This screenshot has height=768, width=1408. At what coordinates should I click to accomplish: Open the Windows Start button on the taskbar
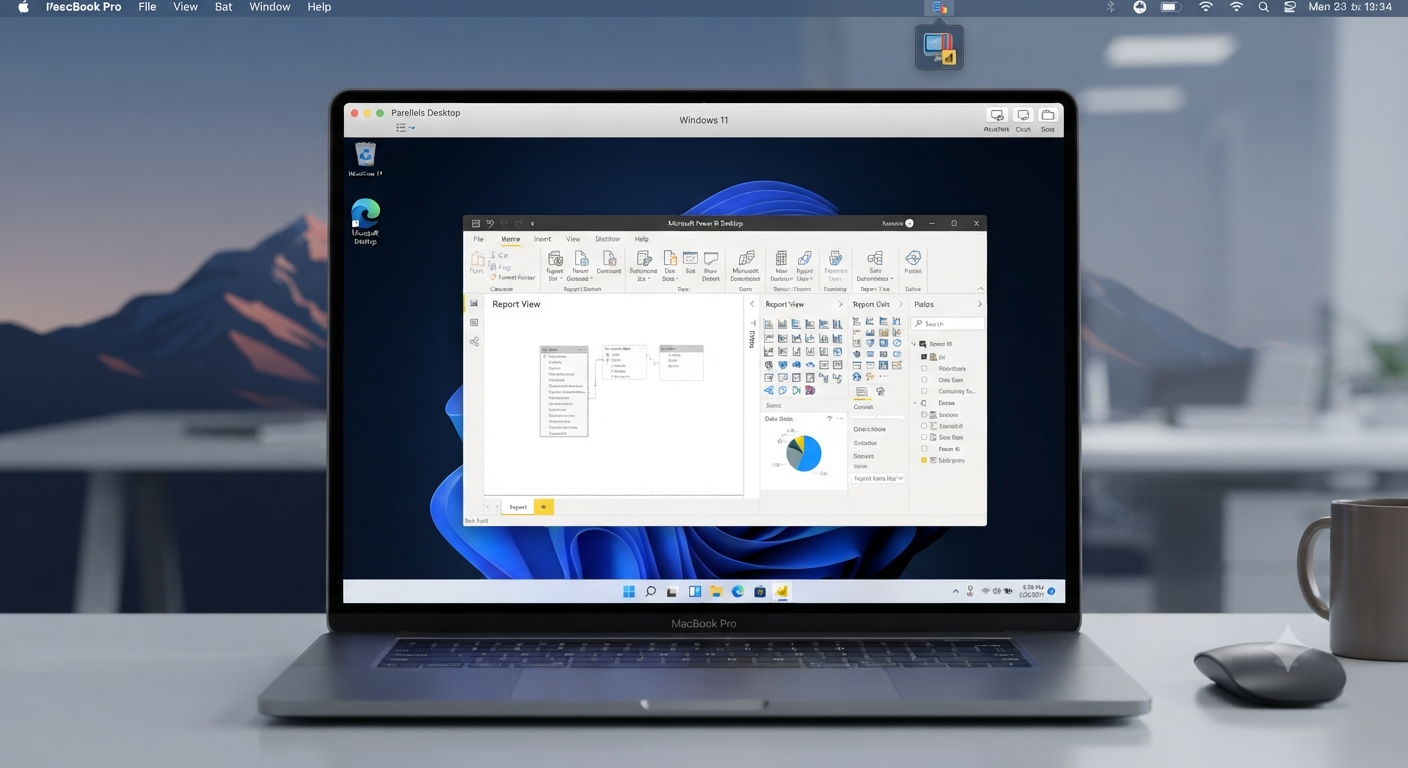pos(629,591)
